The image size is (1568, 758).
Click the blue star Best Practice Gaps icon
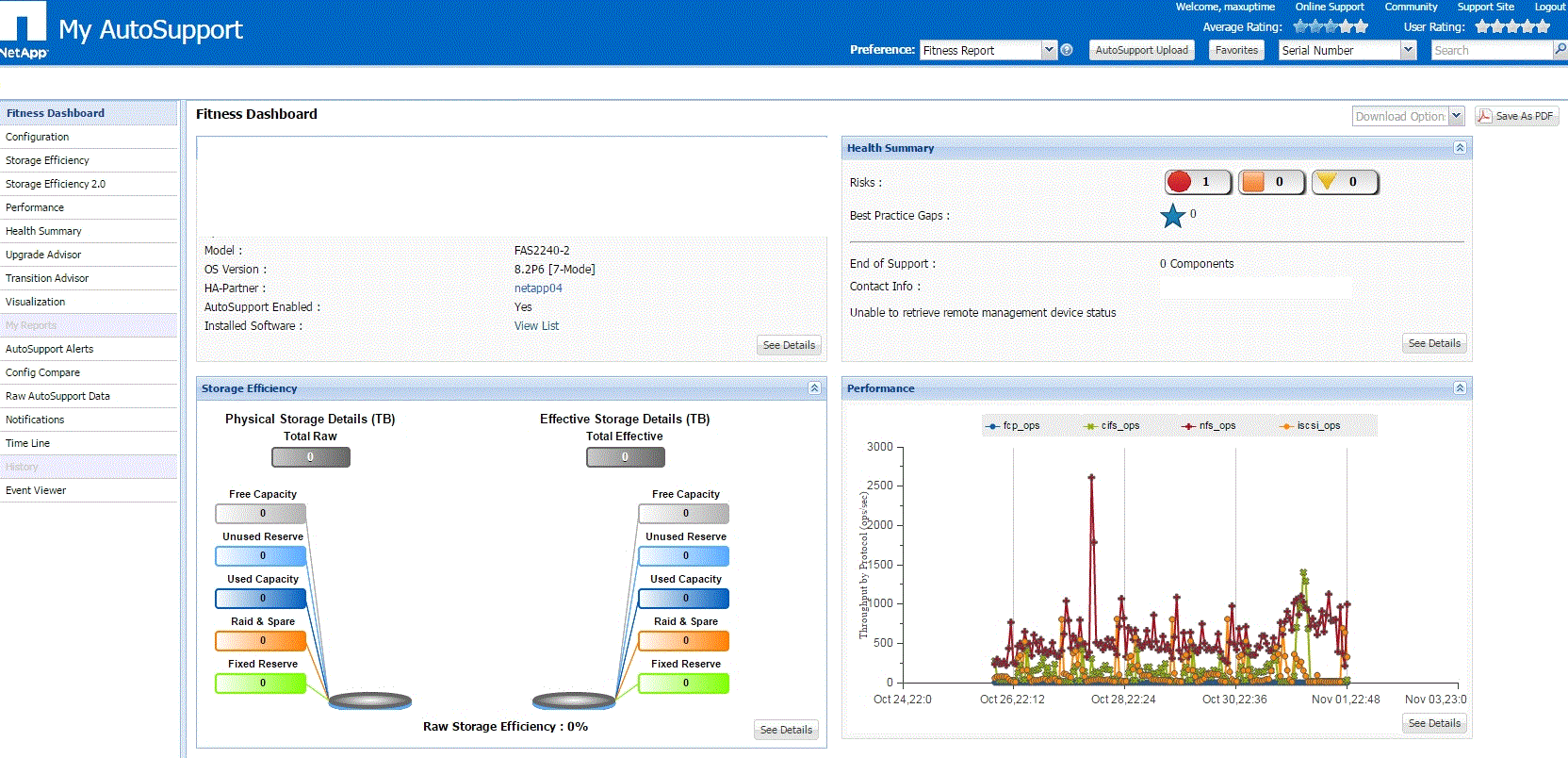tap(1172, 216)
